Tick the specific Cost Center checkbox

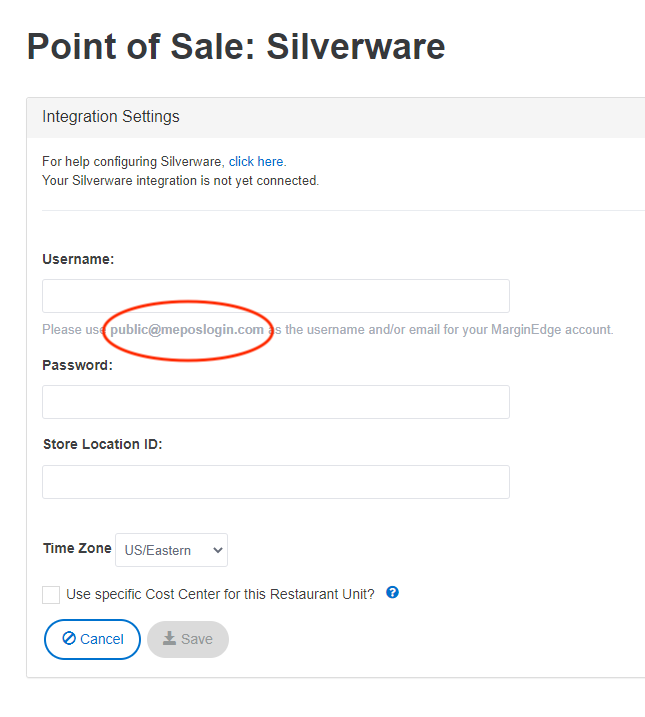pyautogui.click(x=51, y=595)
